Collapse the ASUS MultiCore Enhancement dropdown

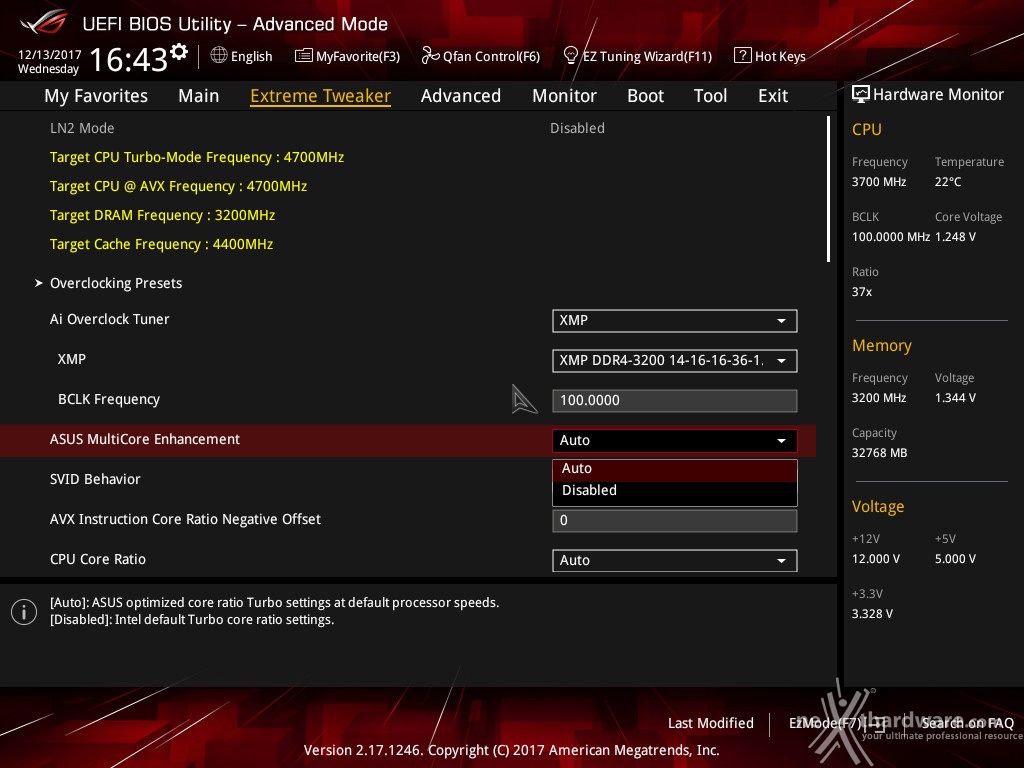coord(675,440)
